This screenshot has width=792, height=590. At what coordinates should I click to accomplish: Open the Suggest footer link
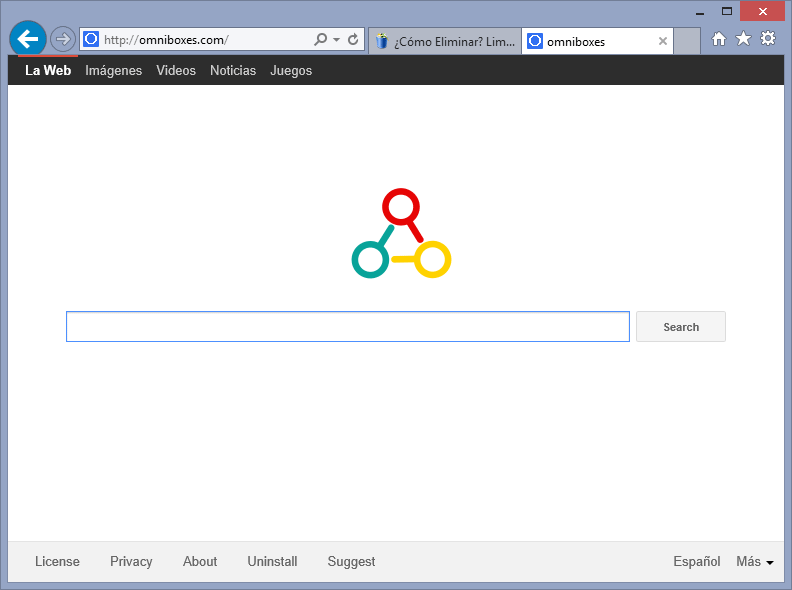click(x=352, y=562)
